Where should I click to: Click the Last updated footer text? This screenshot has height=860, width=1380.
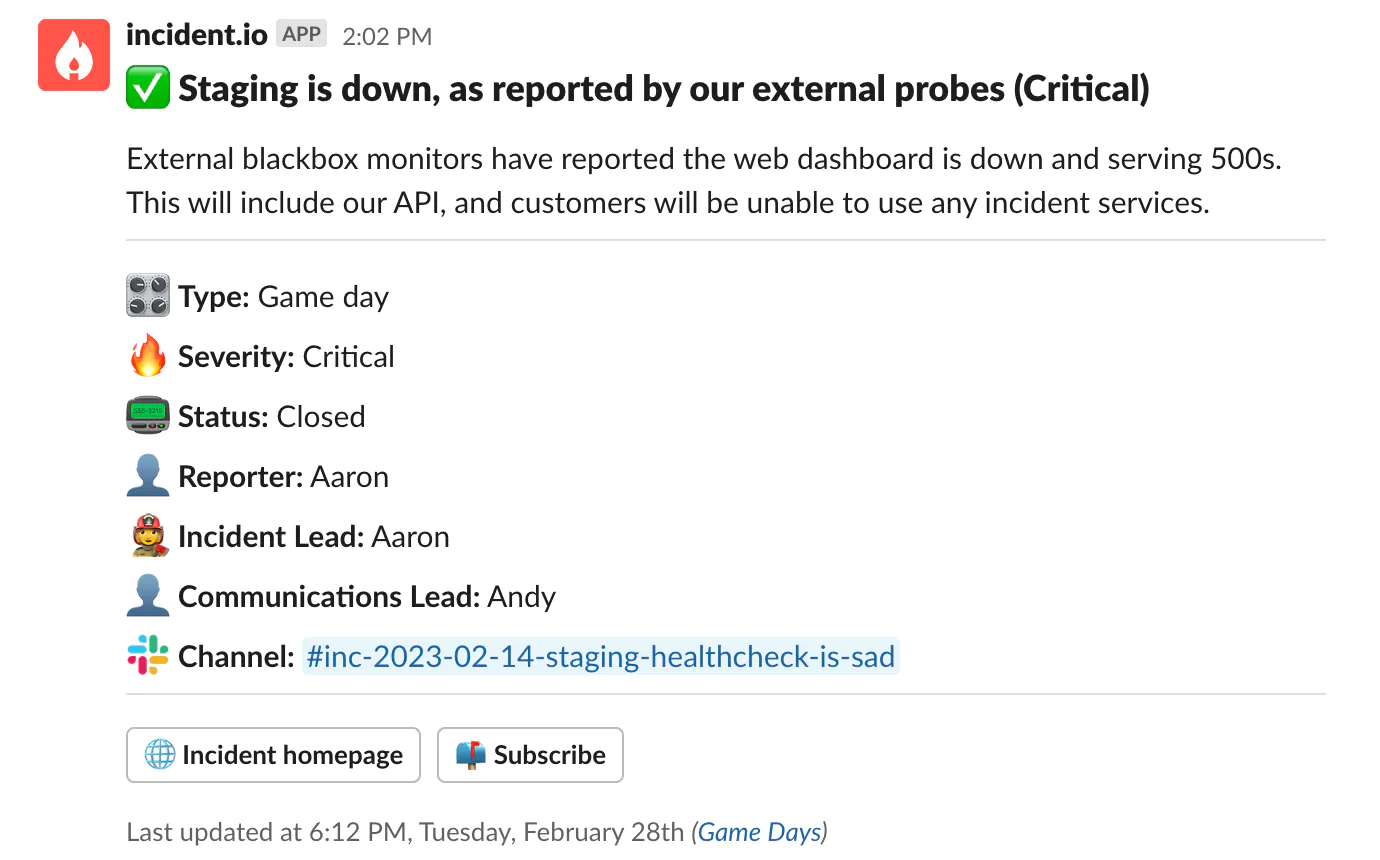pos(405,832)
